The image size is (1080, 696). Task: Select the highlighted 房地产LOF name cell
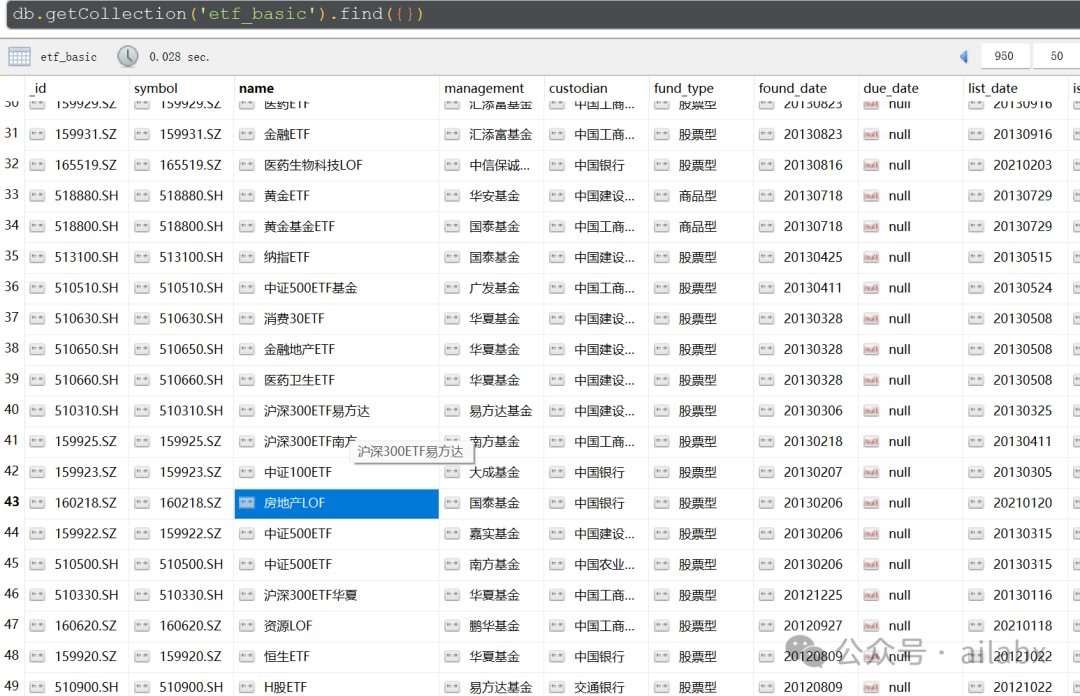[336, 503]
